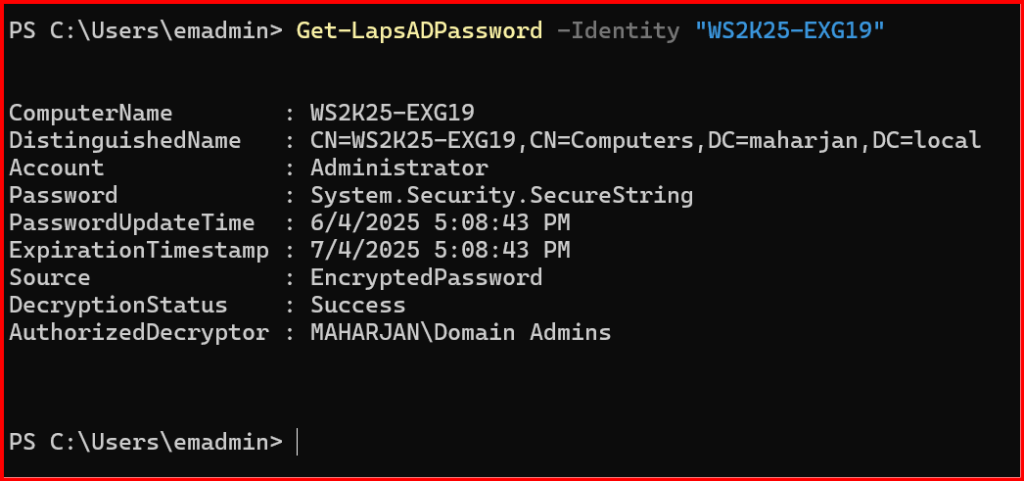The image size is (1024, 481).
Task: Click the -Identity parameter in command
Action: click(618, 30)
